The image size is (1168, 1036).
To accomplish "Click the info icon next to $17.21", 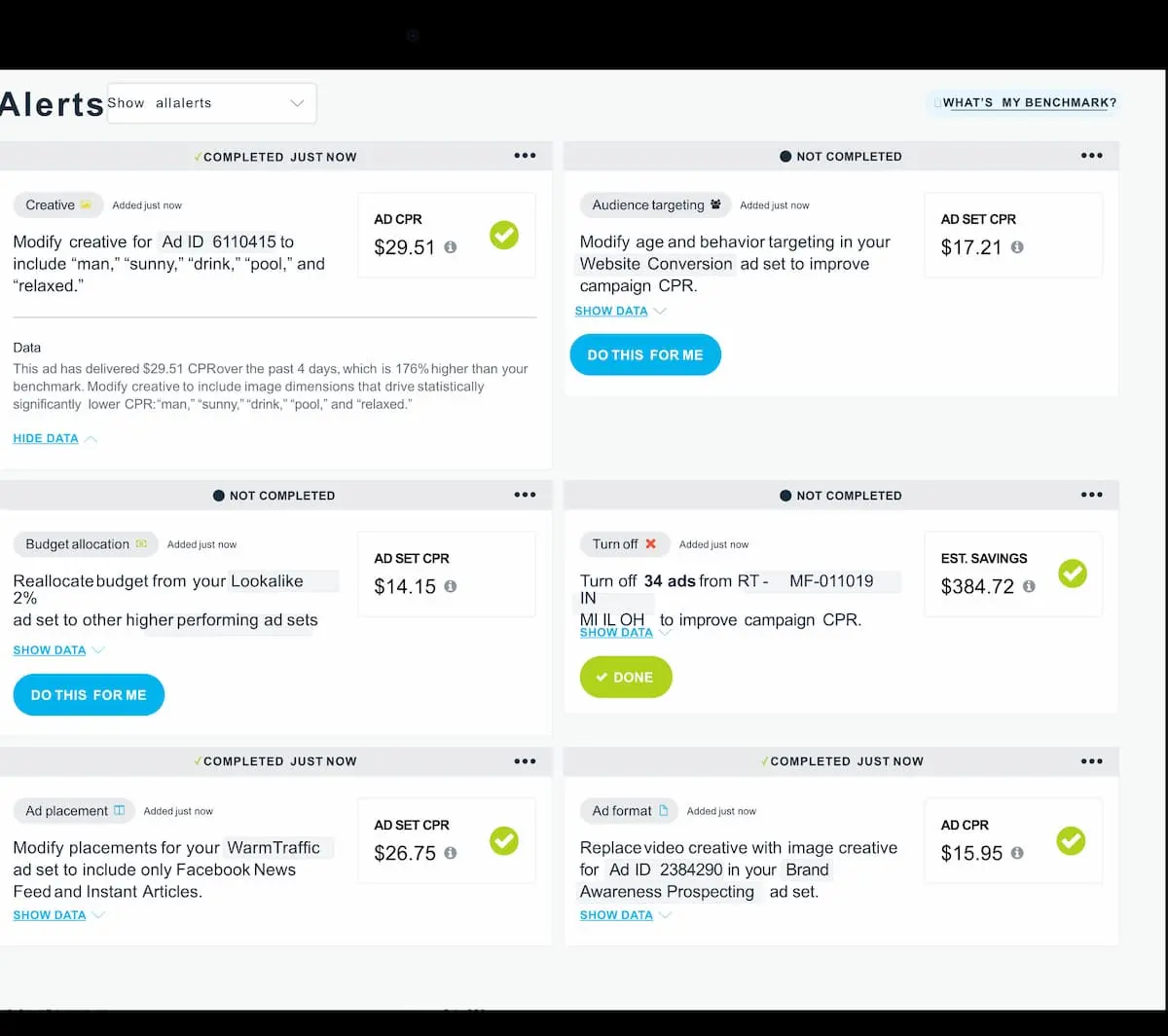I will [x=1016, y=247].
